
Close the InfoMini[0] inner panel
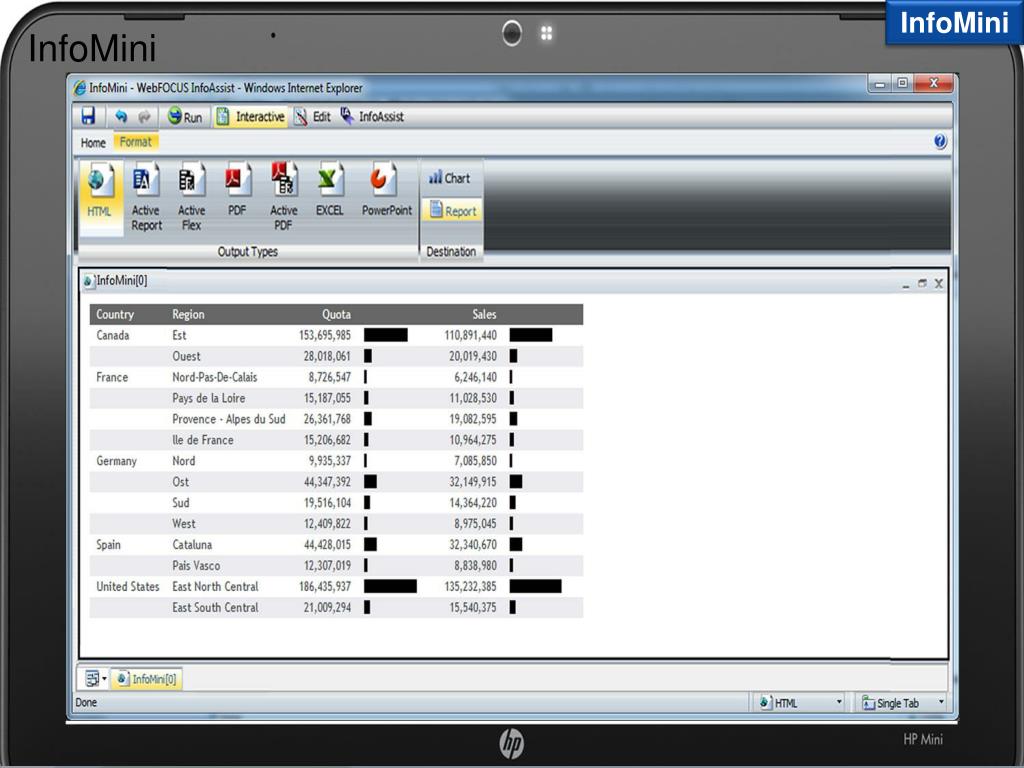(x=938, y=283)
